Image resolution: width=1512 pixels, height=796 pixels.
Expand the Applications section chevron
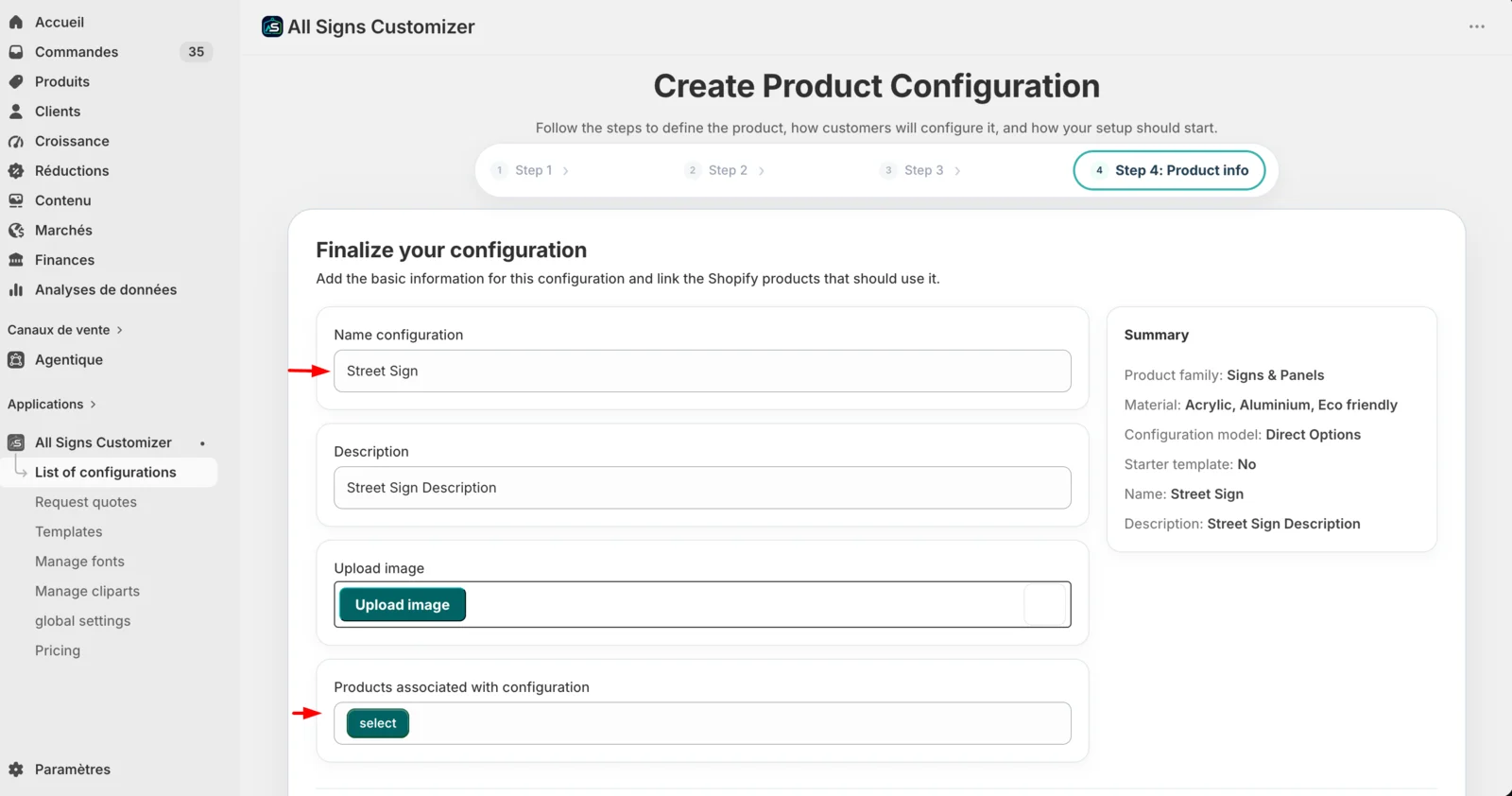coord(93,405)
